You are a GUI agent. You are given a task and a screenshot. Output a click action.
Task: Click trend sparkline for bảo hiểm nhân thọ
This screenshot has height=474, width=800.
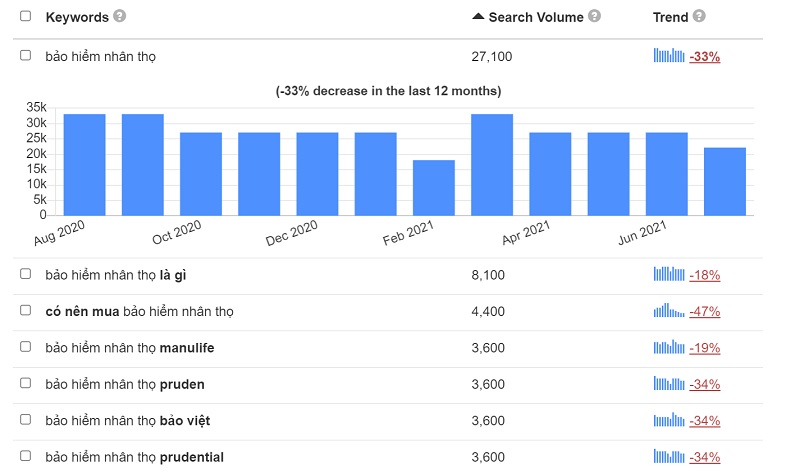tap(669, 56)
